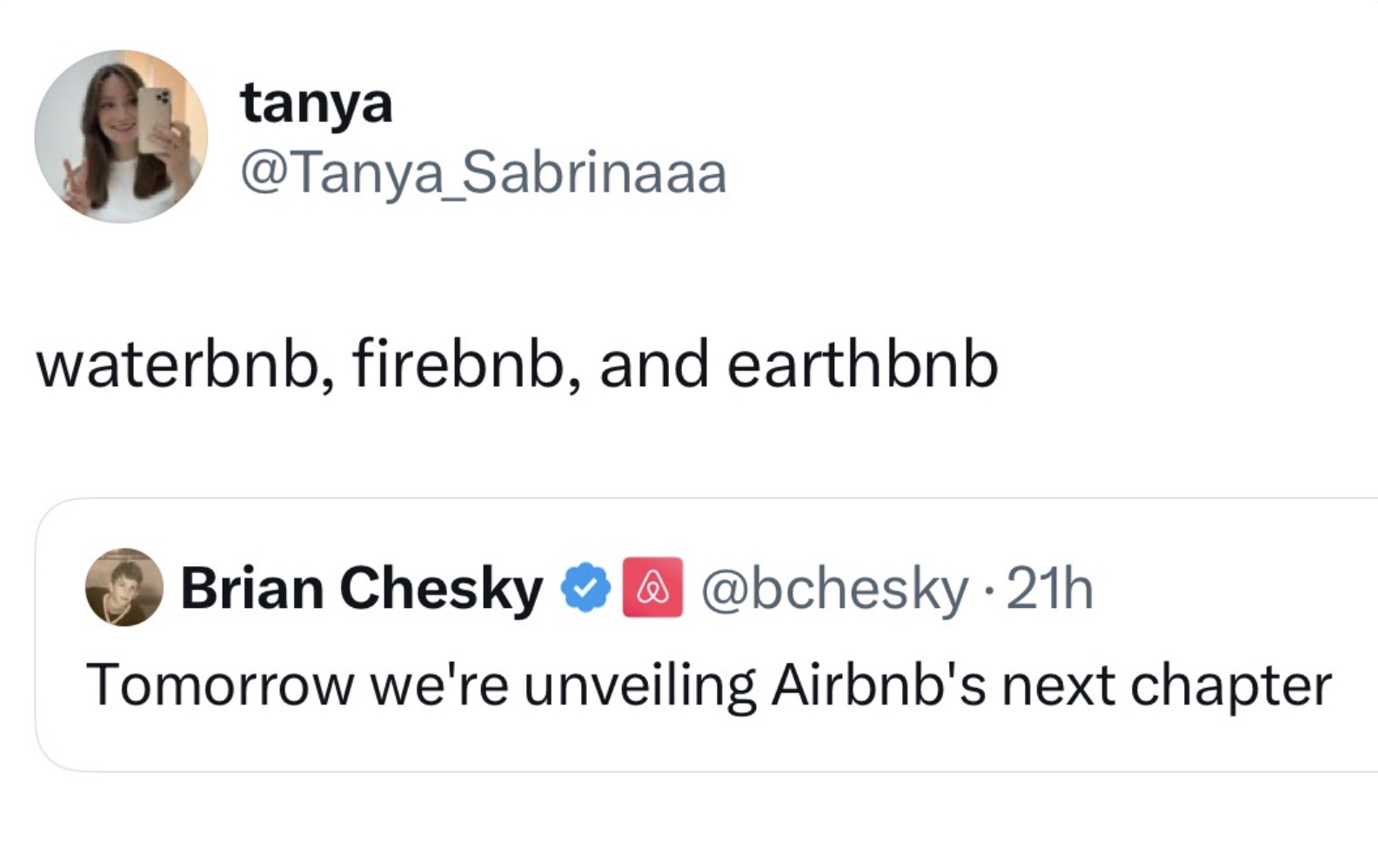Click the word "earthbnb" in the tweet
The image size is (1378, 868).
click(861, 364)
